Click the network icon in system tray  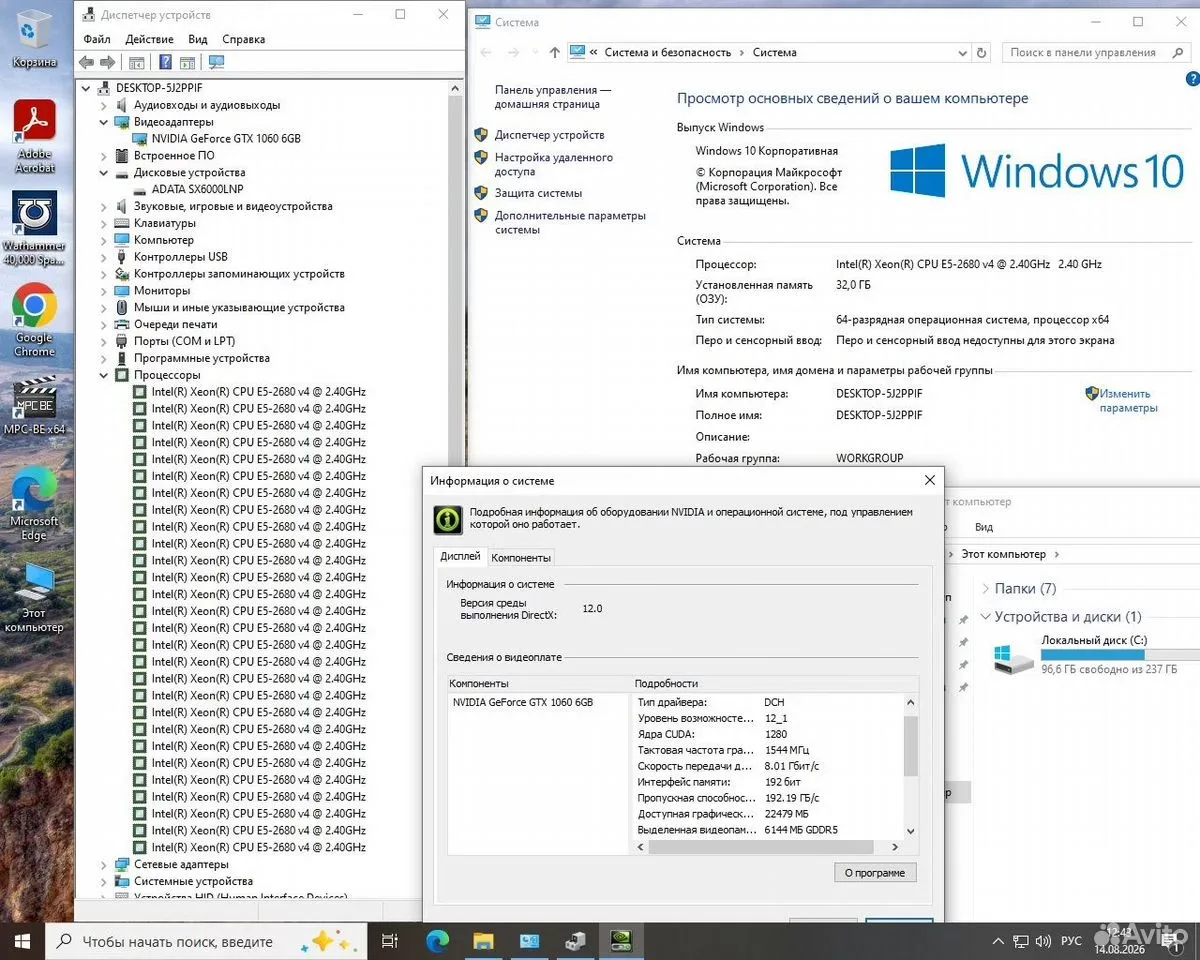(x=1020, y=941)
